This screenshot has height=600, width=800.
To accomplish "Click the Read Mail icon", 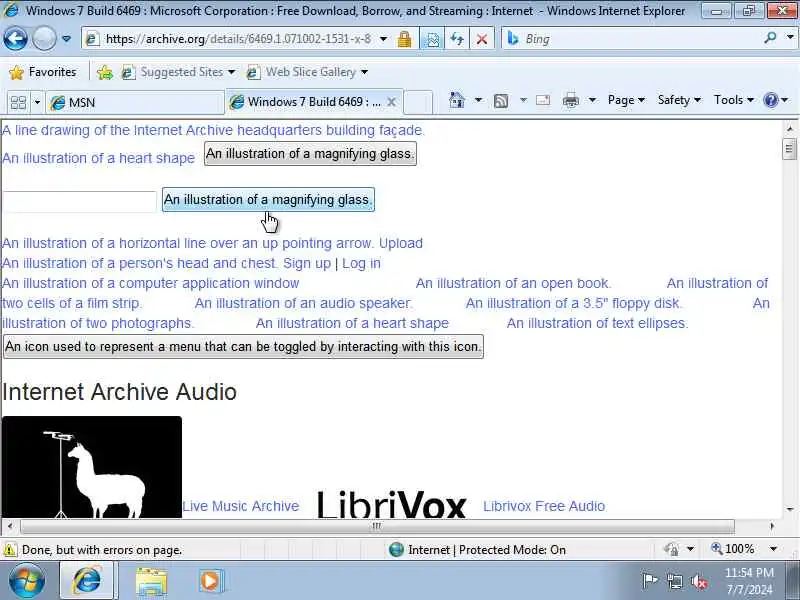I will click(543, 100).
